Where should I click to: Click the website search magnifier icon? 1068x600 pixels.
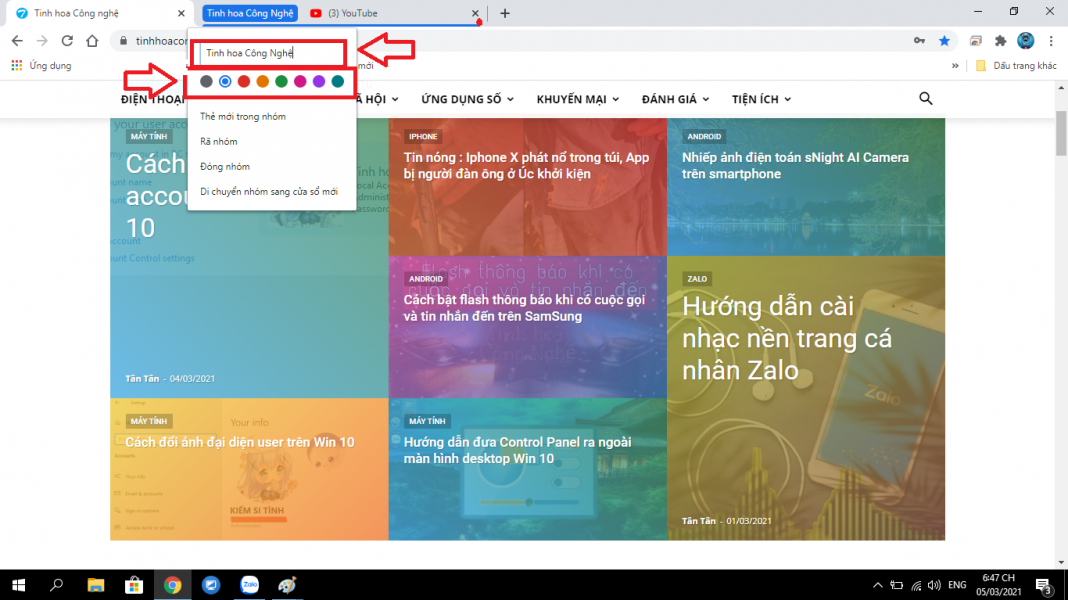click(925, 98)
